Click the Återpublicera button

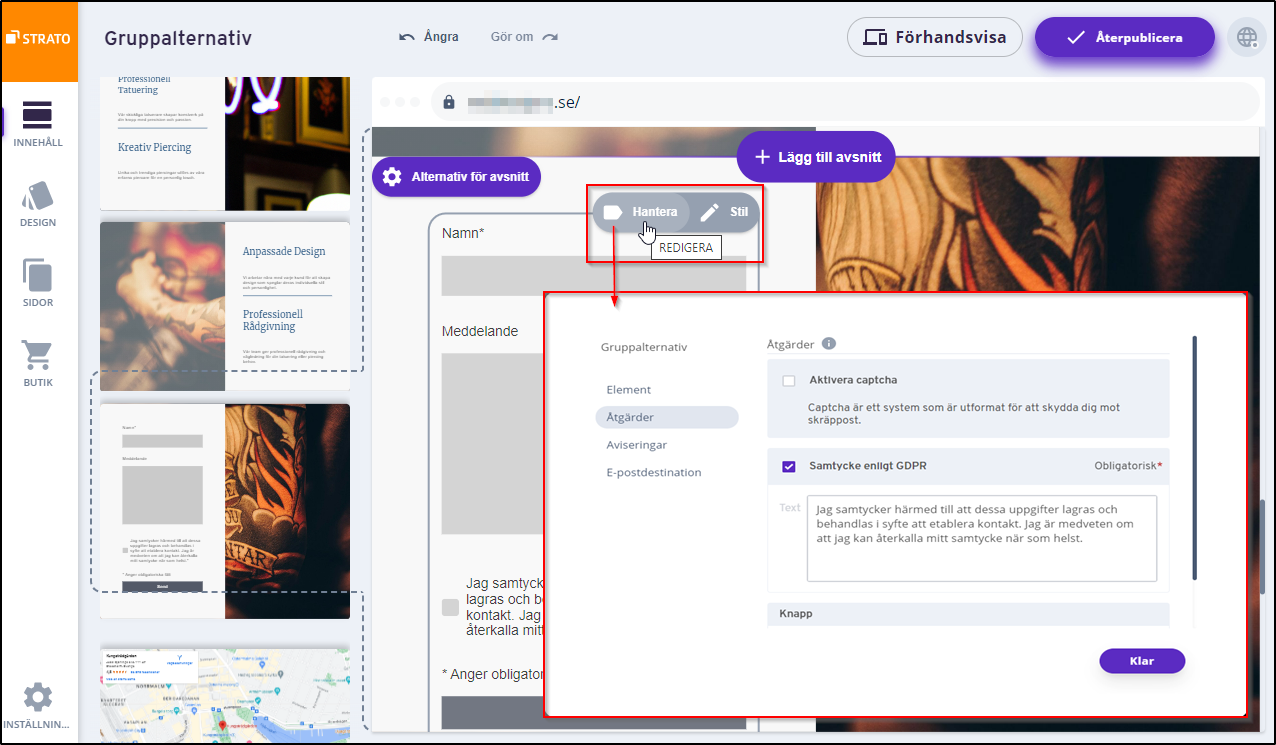[1124, 38]
